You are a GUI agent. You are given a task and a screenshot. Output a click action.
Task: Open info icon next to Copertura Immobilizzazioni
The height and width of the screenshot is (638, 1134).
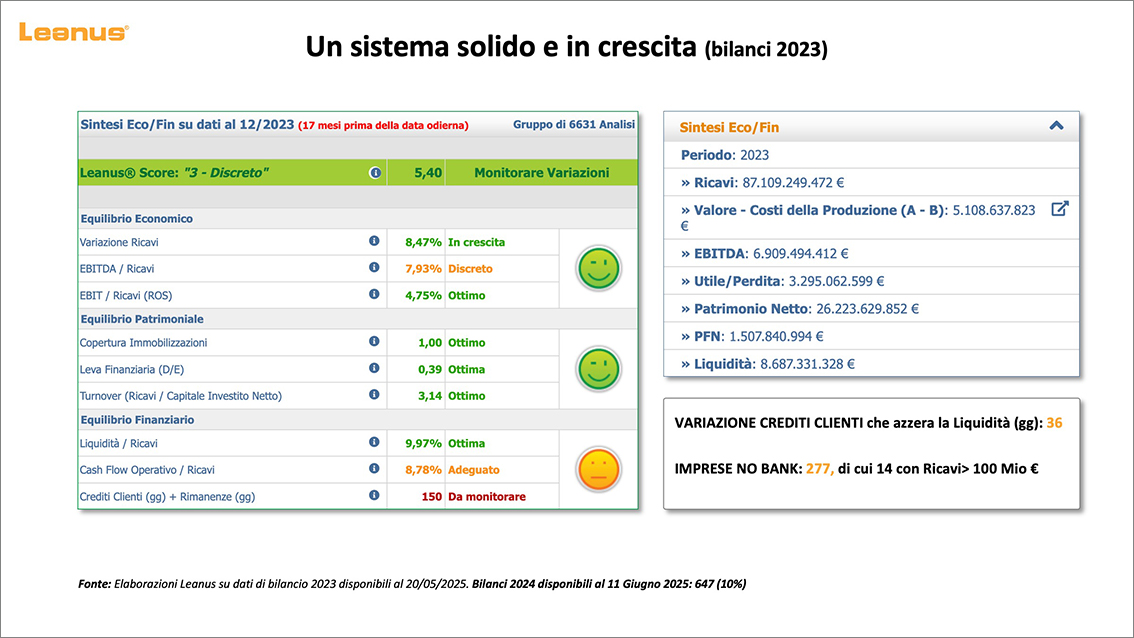point(374,341)
